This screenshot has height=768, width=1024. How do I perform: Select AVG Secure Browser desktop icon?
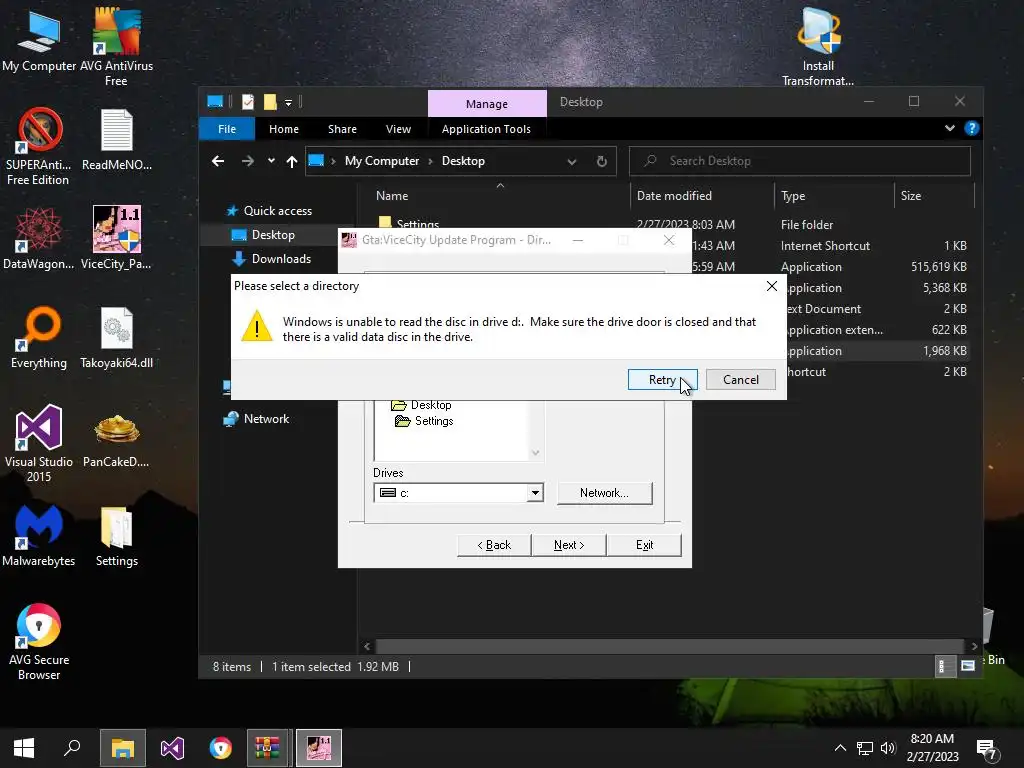click(x=39, y=641)
